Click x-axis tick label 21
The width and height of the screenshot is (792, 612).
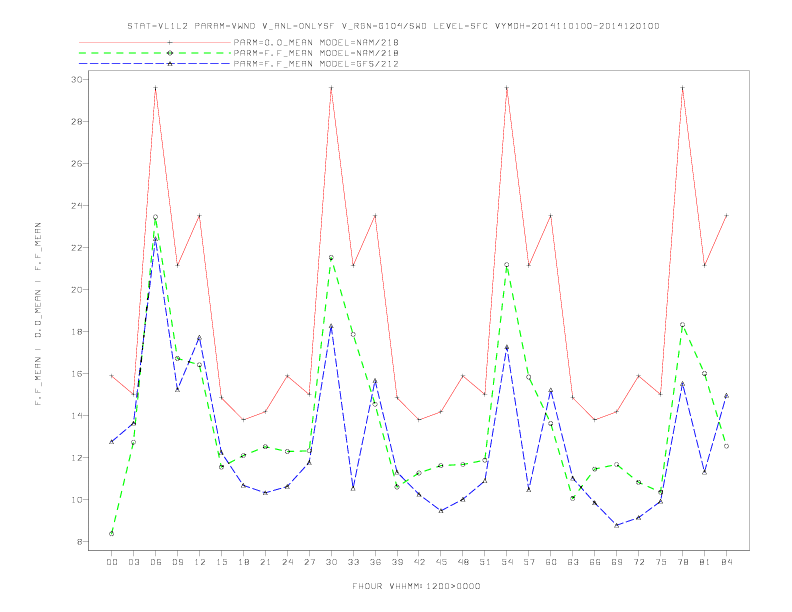(x=265, y=562)
